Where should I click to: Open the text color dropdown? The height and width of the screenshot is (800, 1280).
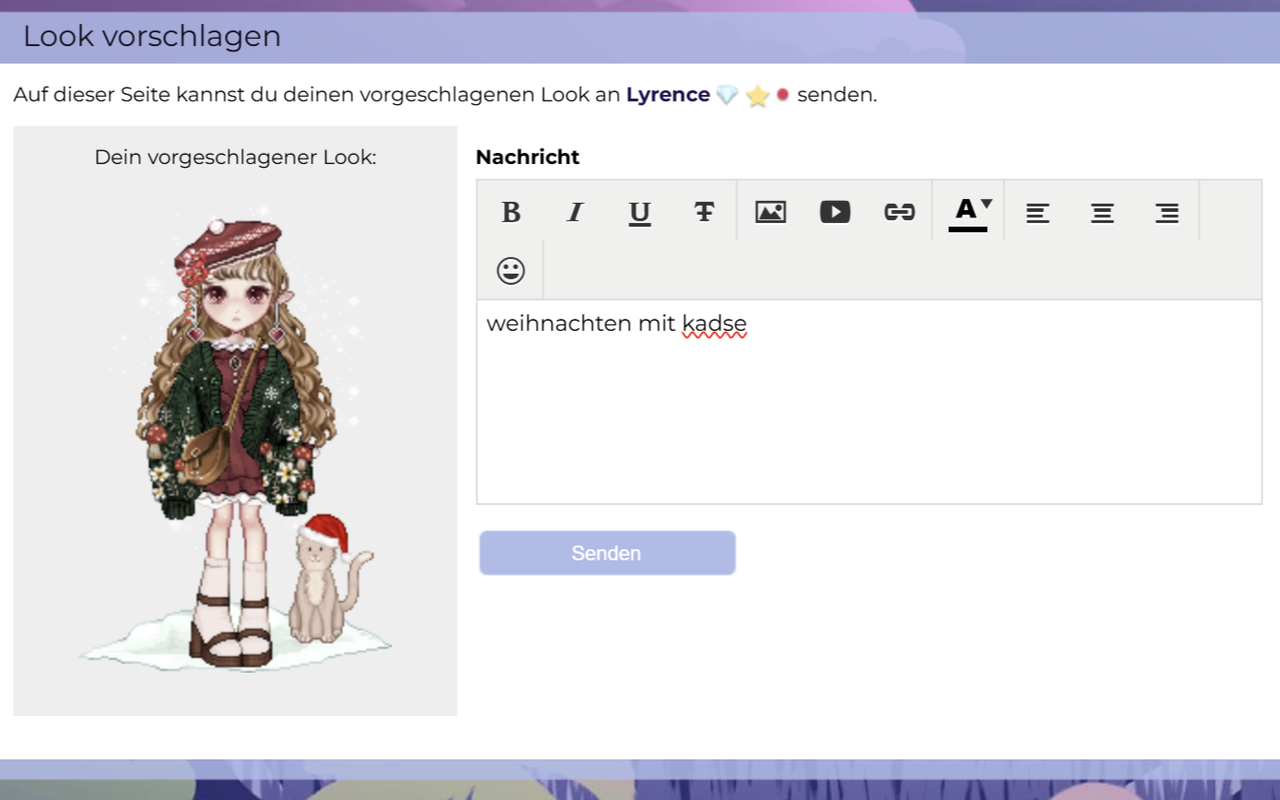[969, 212]
